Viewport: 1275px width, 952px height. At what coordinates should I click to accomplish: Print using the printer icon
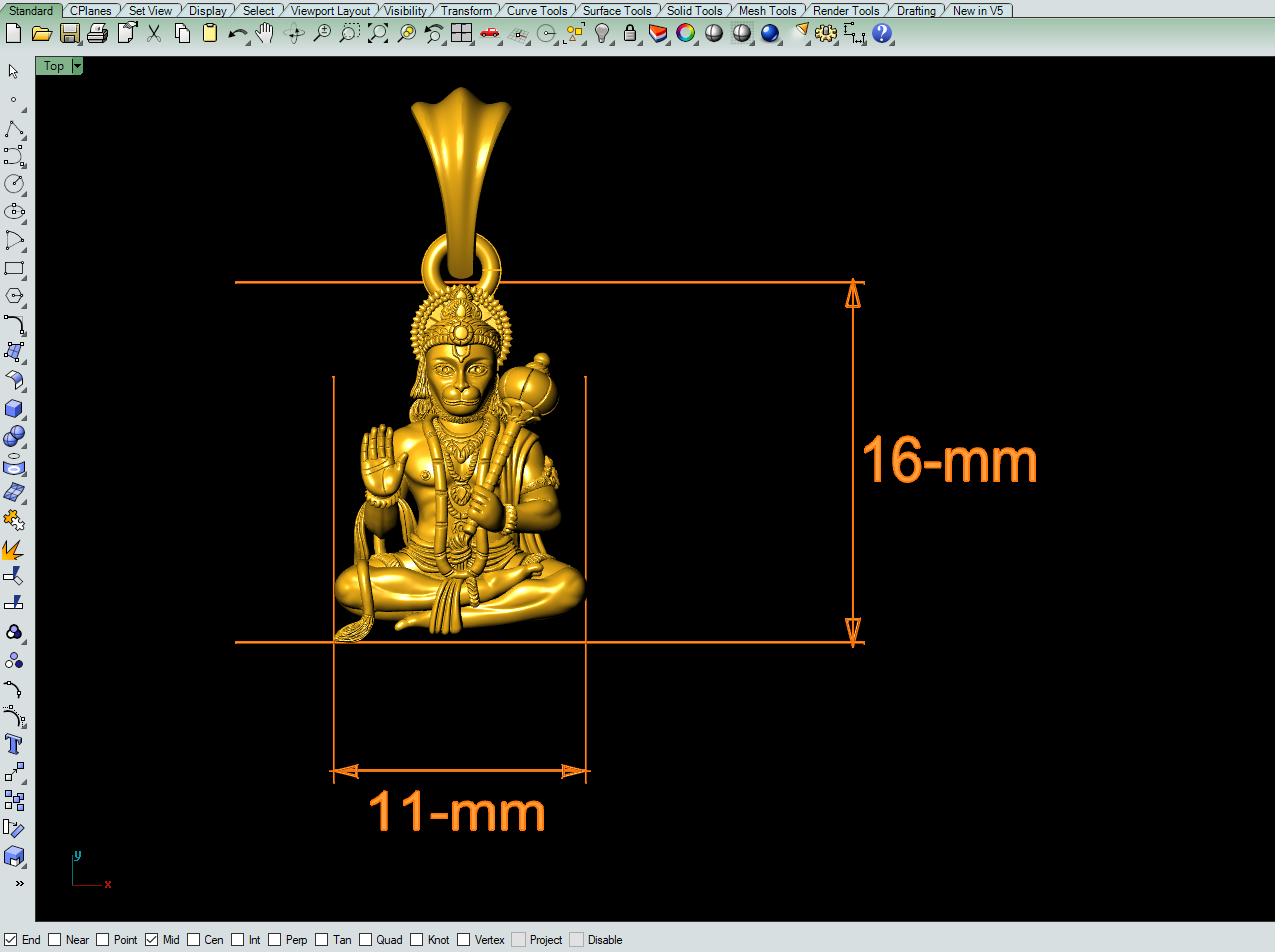[x=97, y=34]
